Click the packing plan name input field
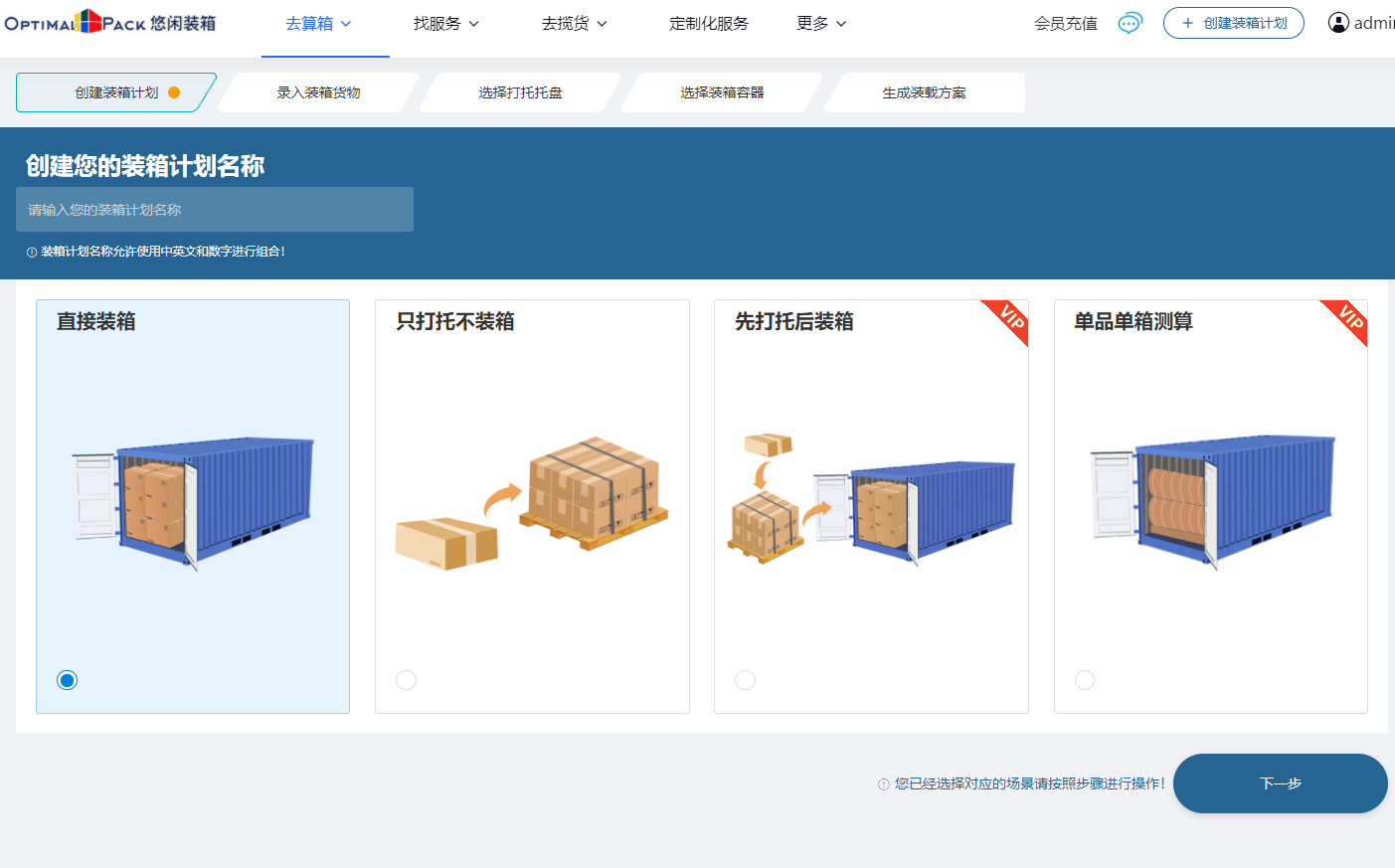This screenshot has height=868, width=1395. pos(214,210)
